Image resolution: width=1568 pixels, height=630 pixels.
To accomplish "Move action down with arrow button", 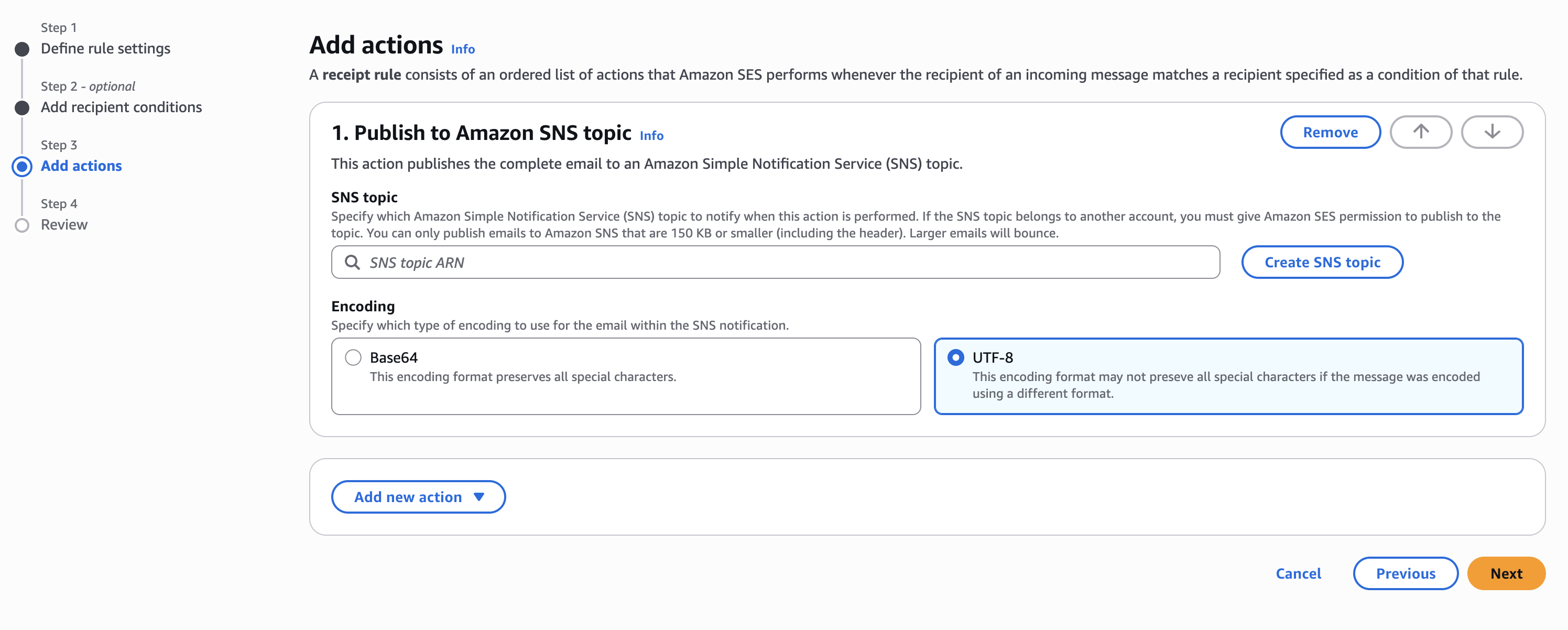I will pos(1491,132).
